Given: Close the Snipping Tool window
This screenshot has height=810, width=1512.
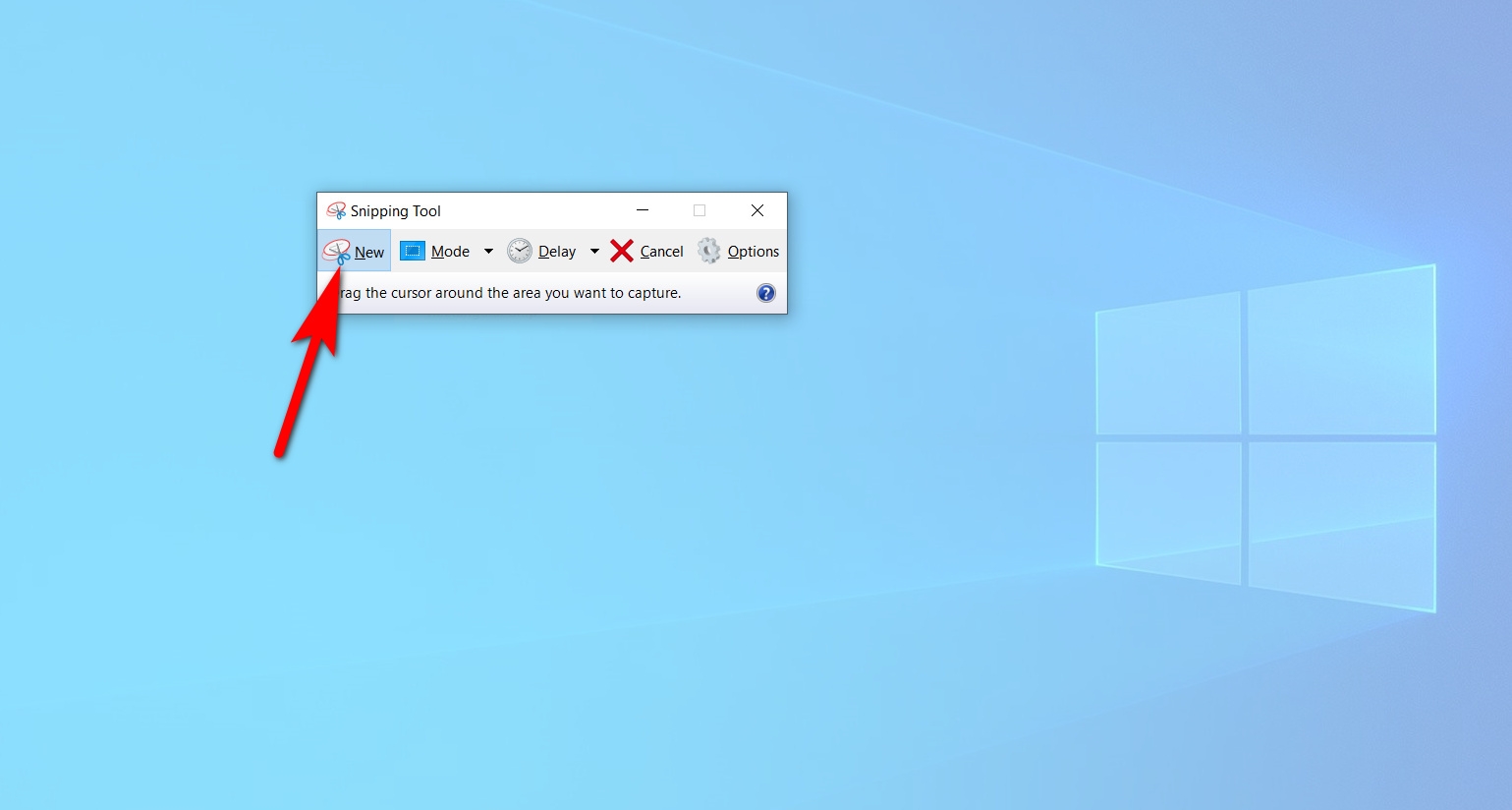Looking at the screenshot, I should click(757, 210).
